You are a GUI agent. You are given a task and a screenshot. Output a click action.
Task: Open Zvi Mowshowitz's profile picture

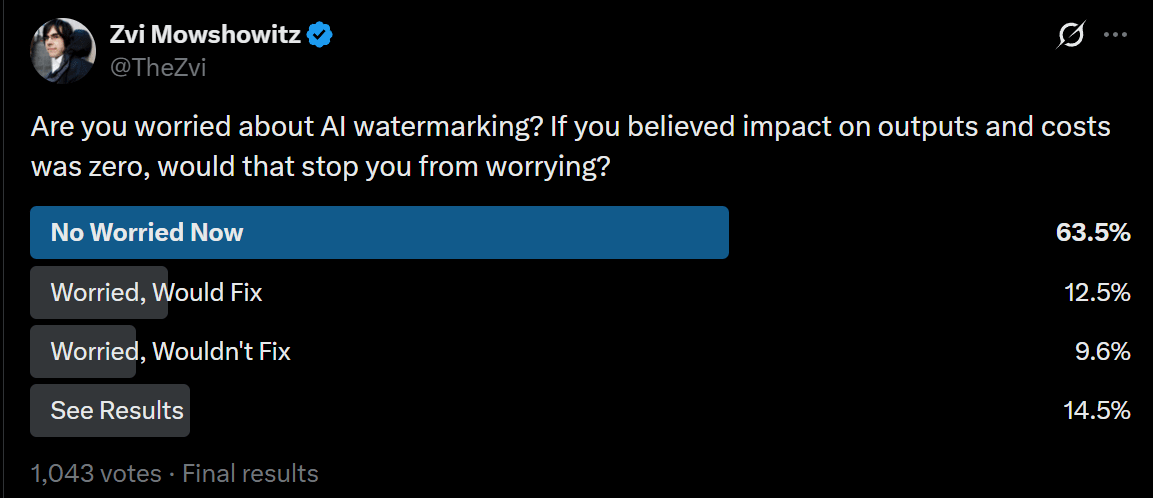point(63,51)
